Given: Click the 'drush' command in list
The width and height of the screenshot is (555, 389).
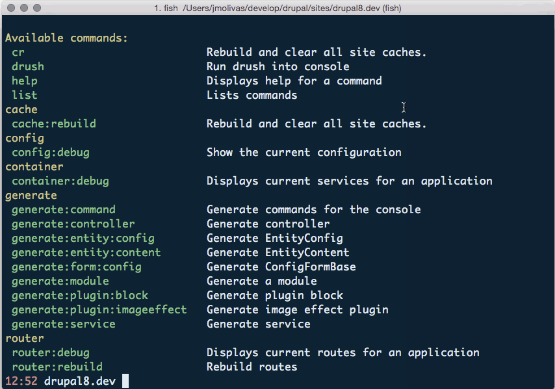Looking at the screenshot, I should 28,67.
